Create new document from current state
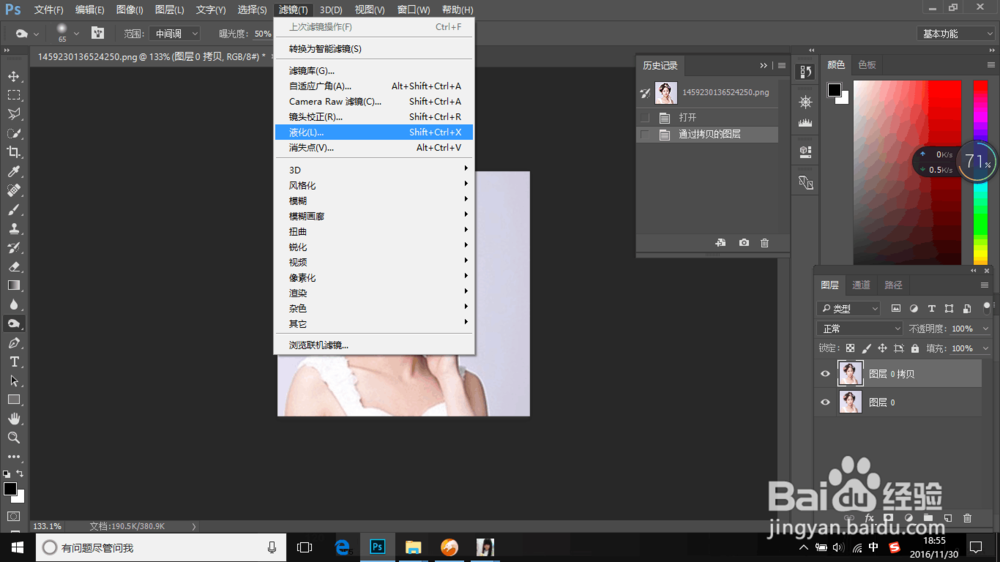Screen dimensions: 1000x562 (x=721, y=242)
